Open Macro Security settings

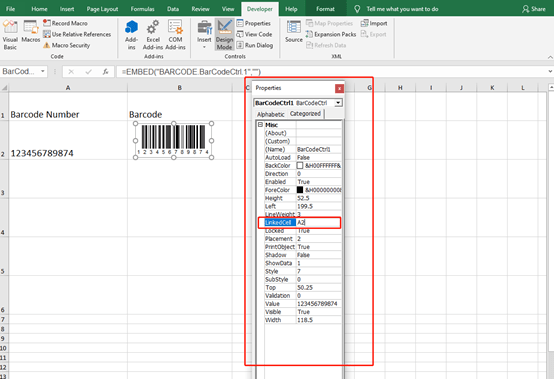click(66, 45)
